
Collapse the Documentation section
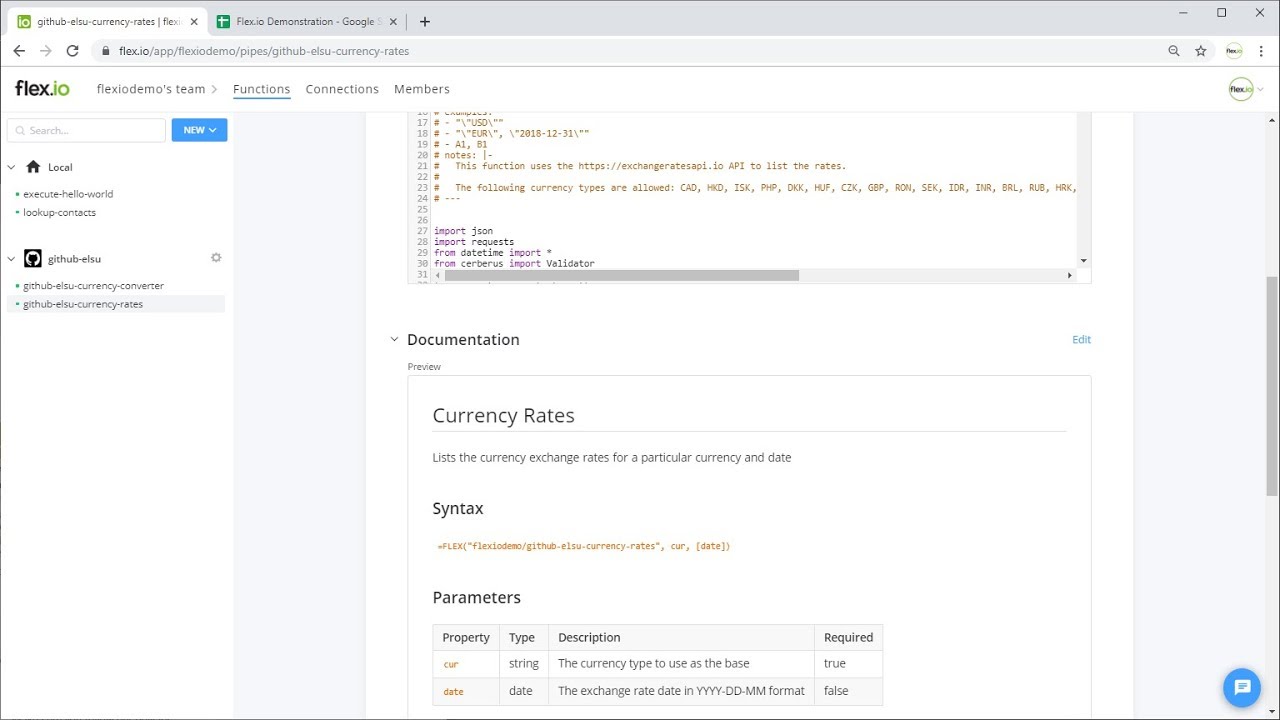[x=394, y=340]
